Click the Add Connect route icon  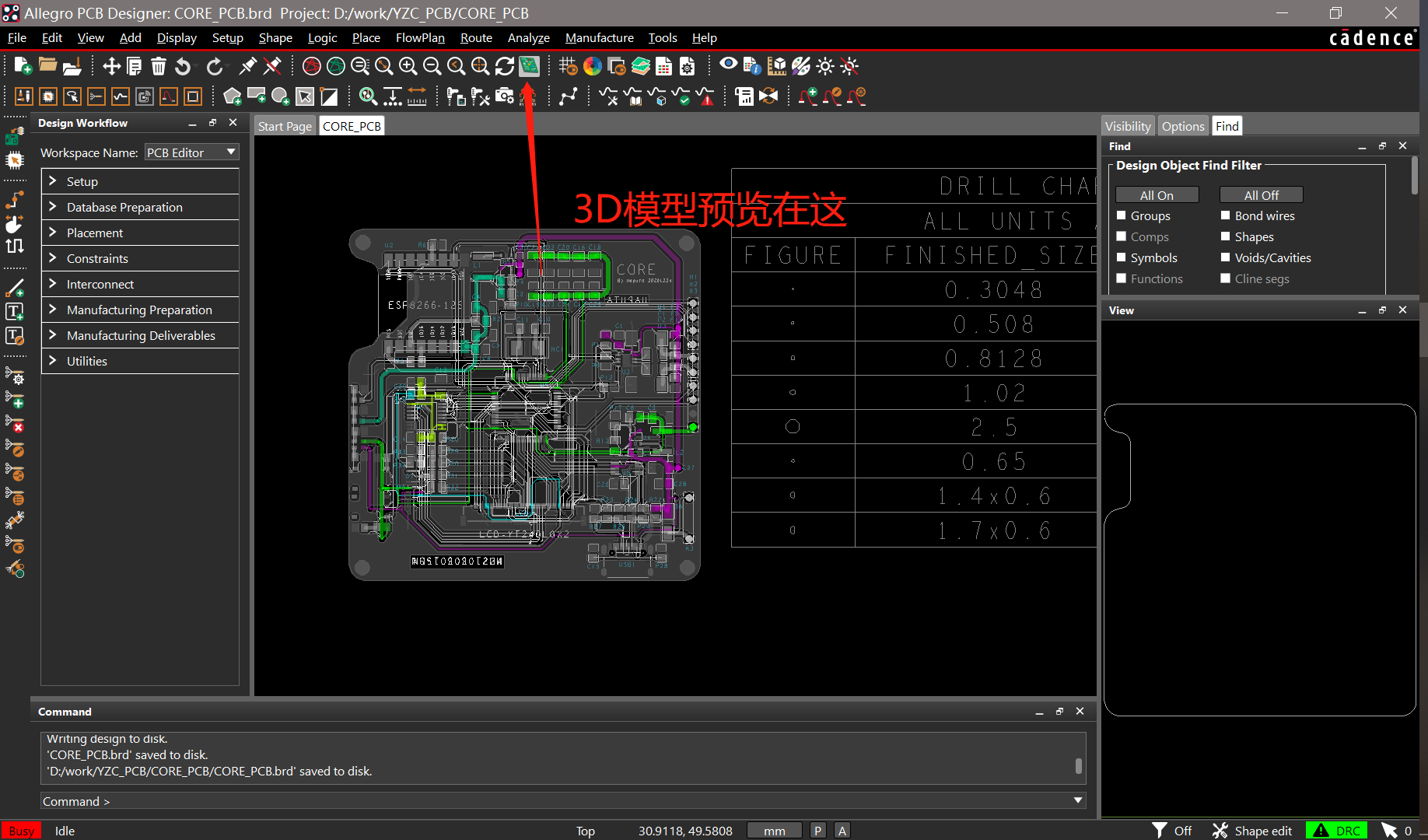coord(15,201)
